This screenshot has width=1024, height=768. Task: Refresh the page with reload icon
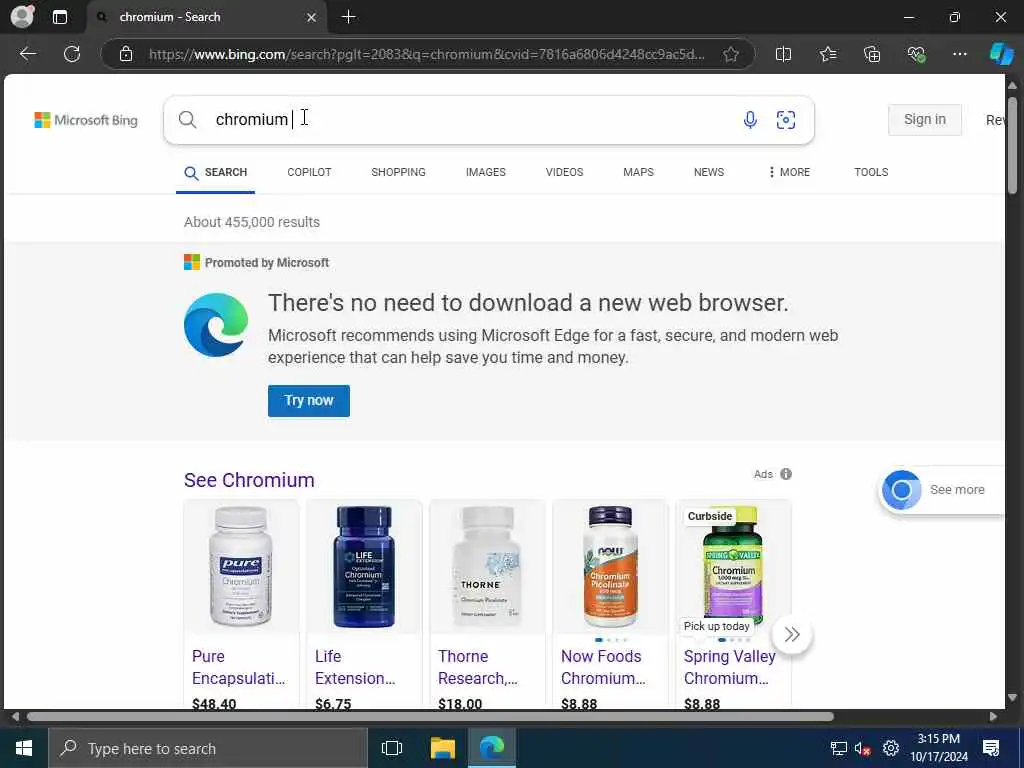pyautogui.click(x=72, y=54)
